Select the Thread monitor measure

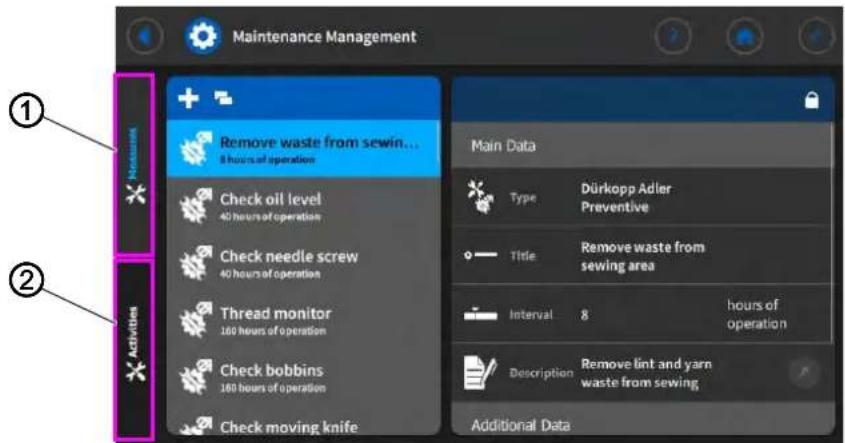point(304,321)
